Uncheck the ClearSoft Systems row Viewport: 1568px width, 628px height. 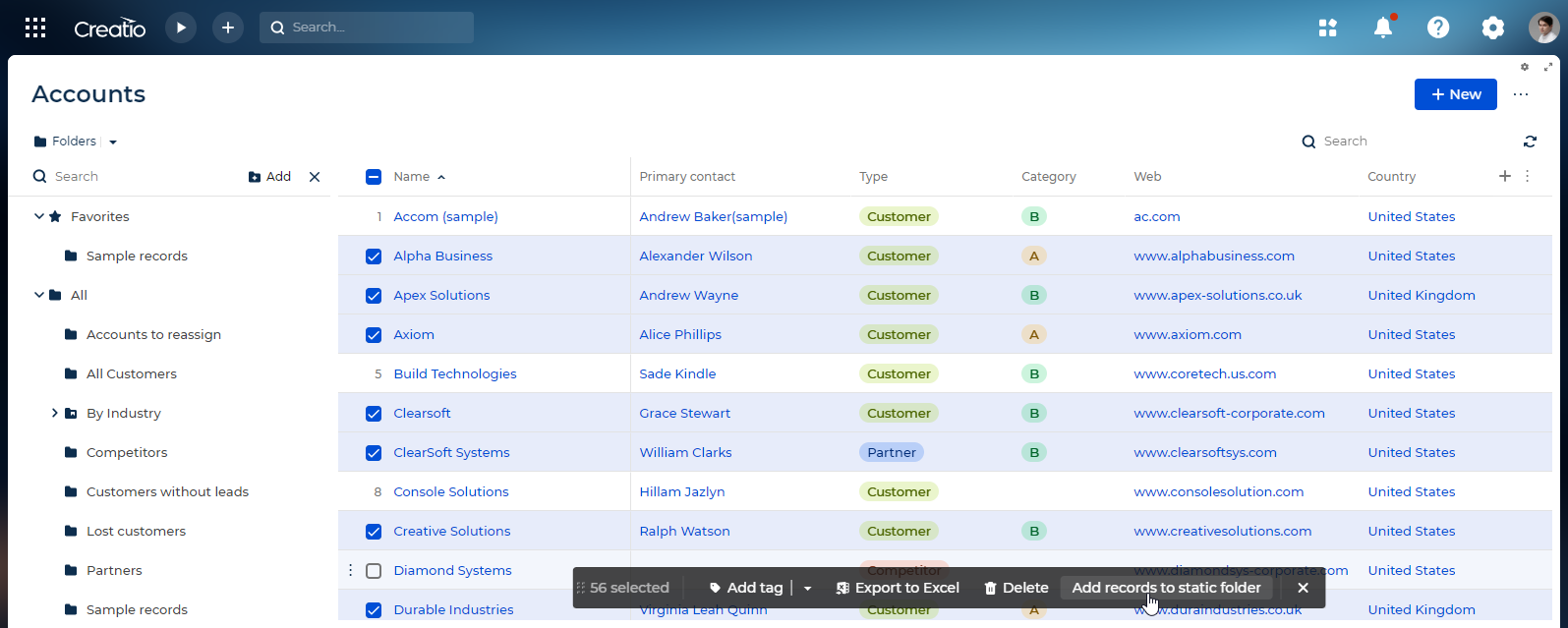374,452
